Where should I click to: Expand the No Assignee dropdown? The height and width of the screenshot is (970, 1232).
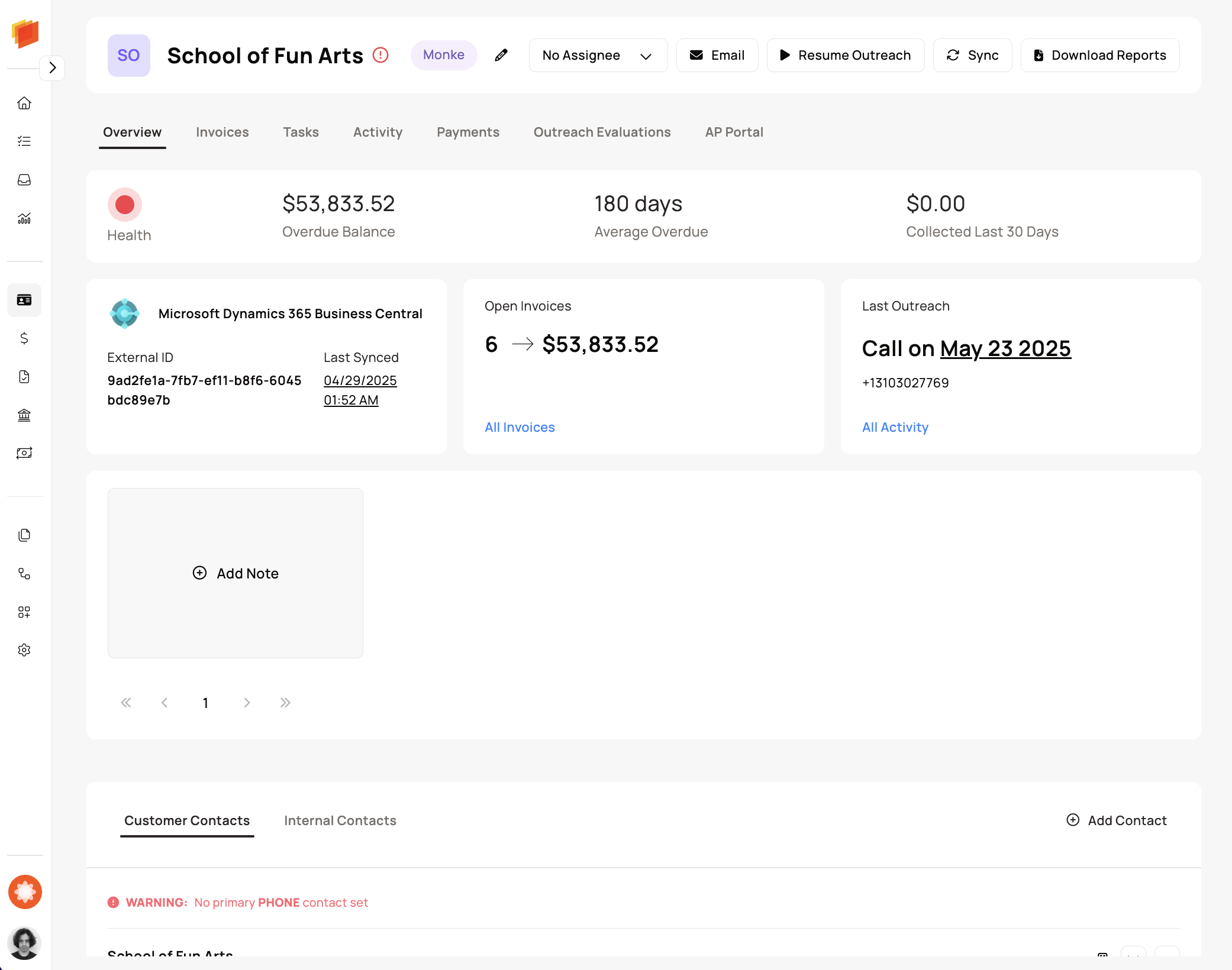click(598, 55)
